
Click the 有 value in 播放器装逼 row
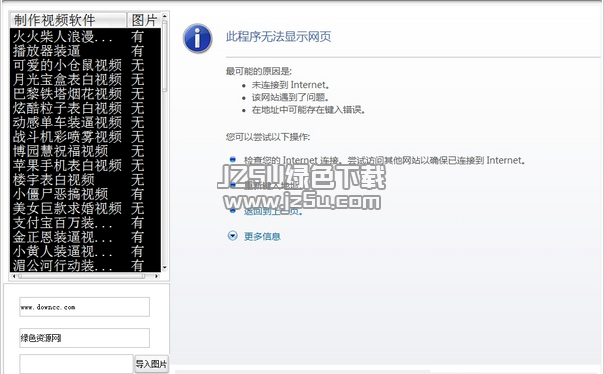[137, 50]
